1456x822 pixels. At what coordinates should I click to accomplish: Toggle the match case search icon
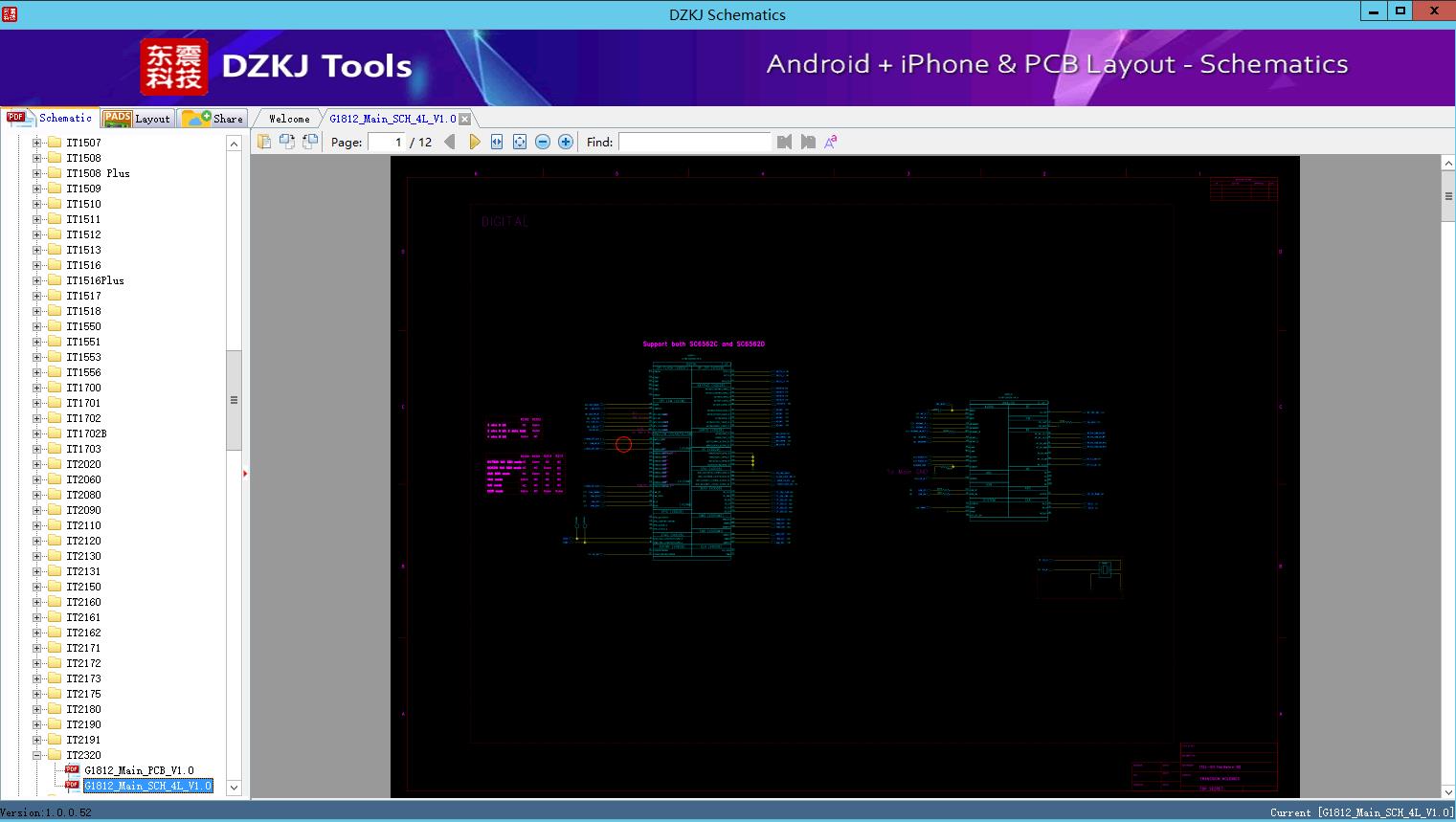tap(831, 142)
